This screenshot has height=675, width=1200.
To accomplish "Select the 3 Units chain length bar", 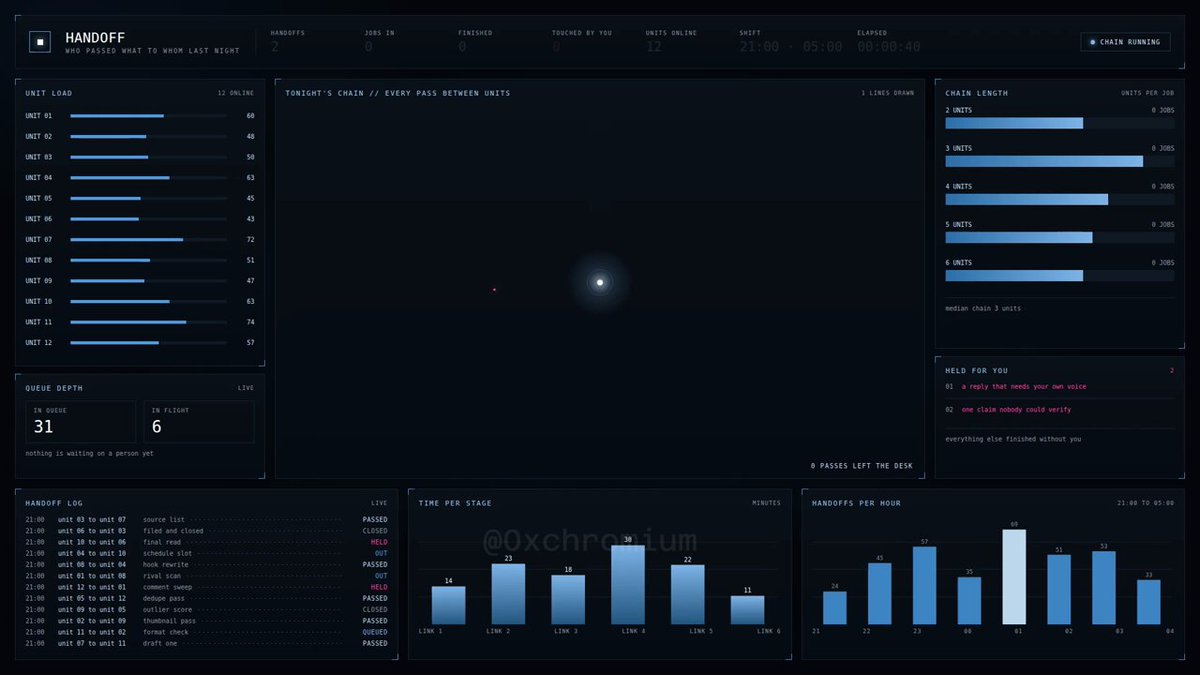I will (1060, 161).
